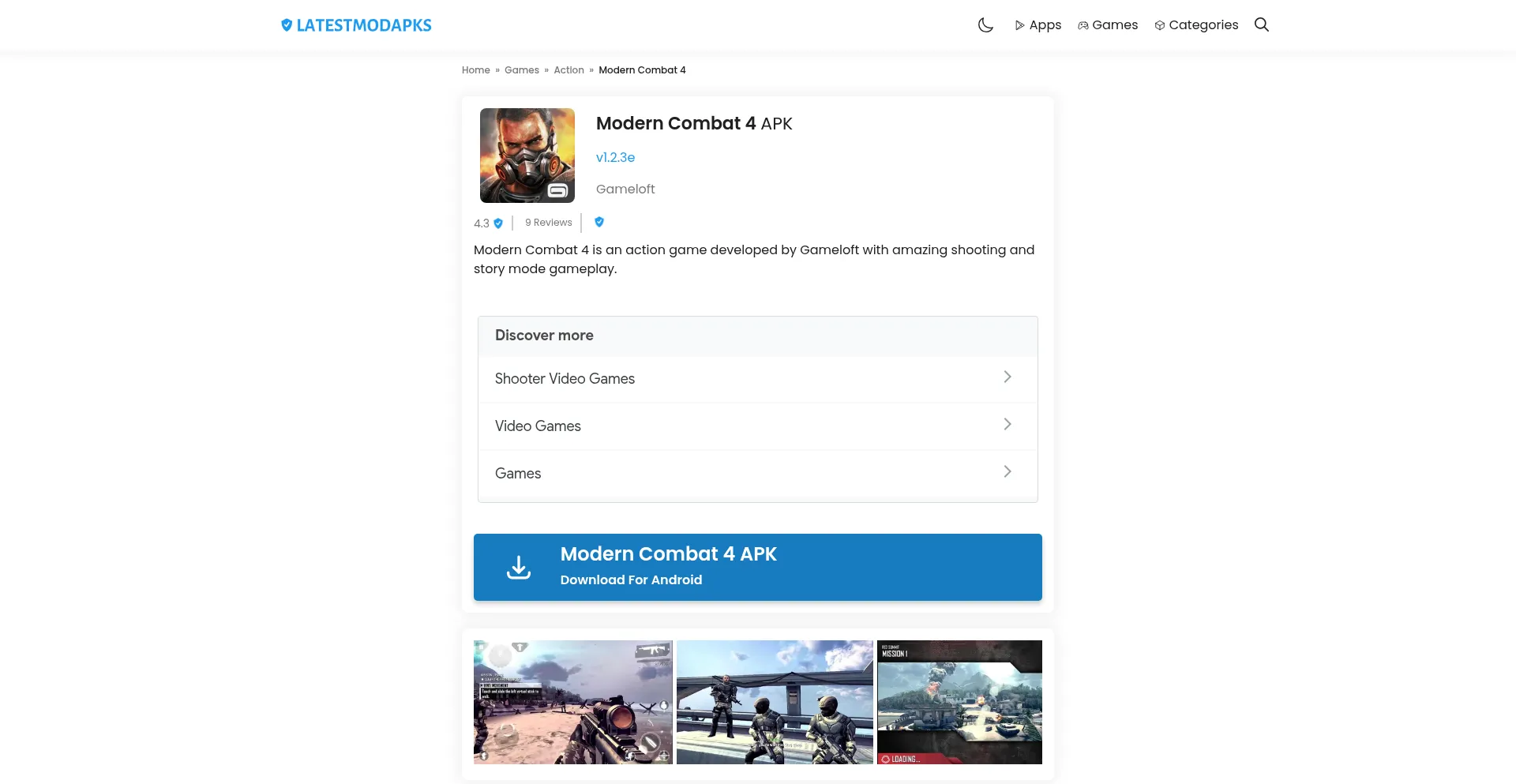
Task: Click the Modern Combat 4 APK title heading
Action: tap(694, 123)
